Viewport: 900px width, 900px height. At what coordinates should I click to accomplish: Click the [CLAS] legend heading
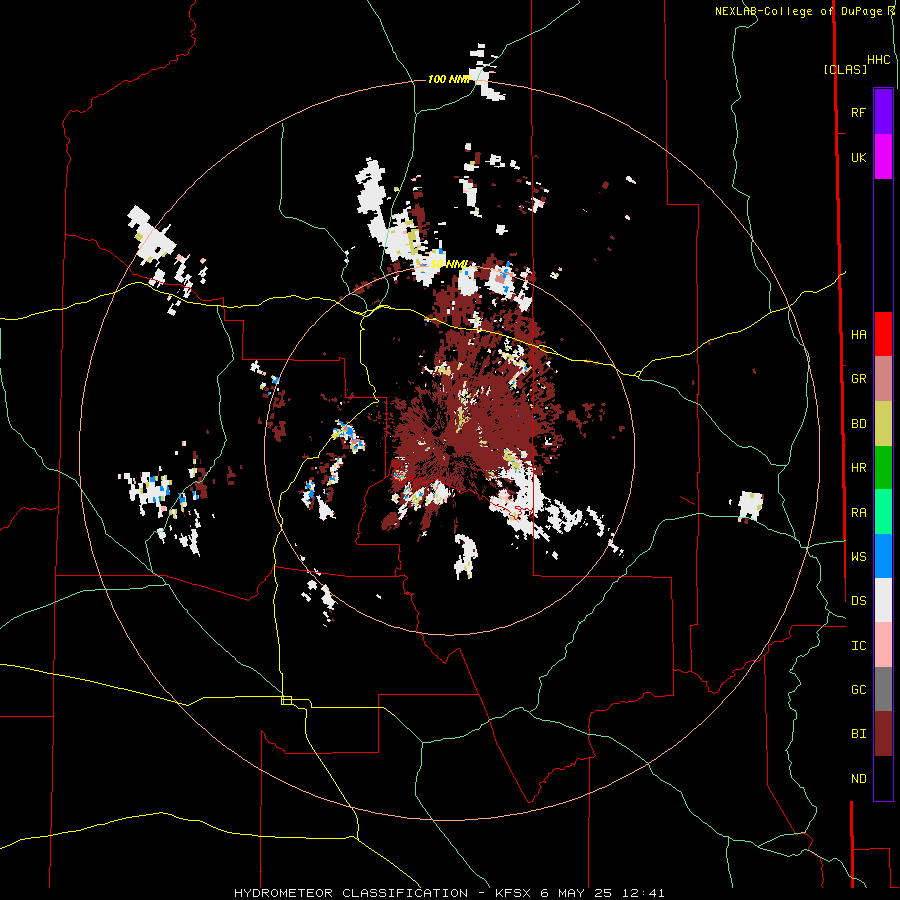[845, 69]
